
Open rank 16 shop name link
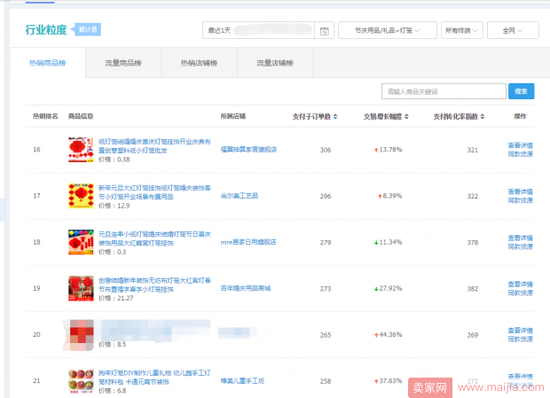pyautogui.click(x=249, y=149)
